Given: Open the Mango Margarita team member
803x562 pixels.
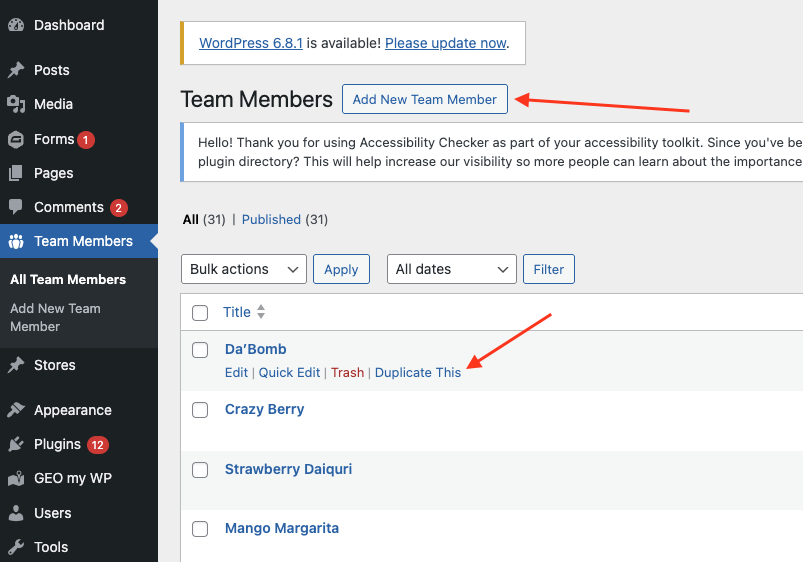Looking at the screenshot, I should tap(282, 528).
